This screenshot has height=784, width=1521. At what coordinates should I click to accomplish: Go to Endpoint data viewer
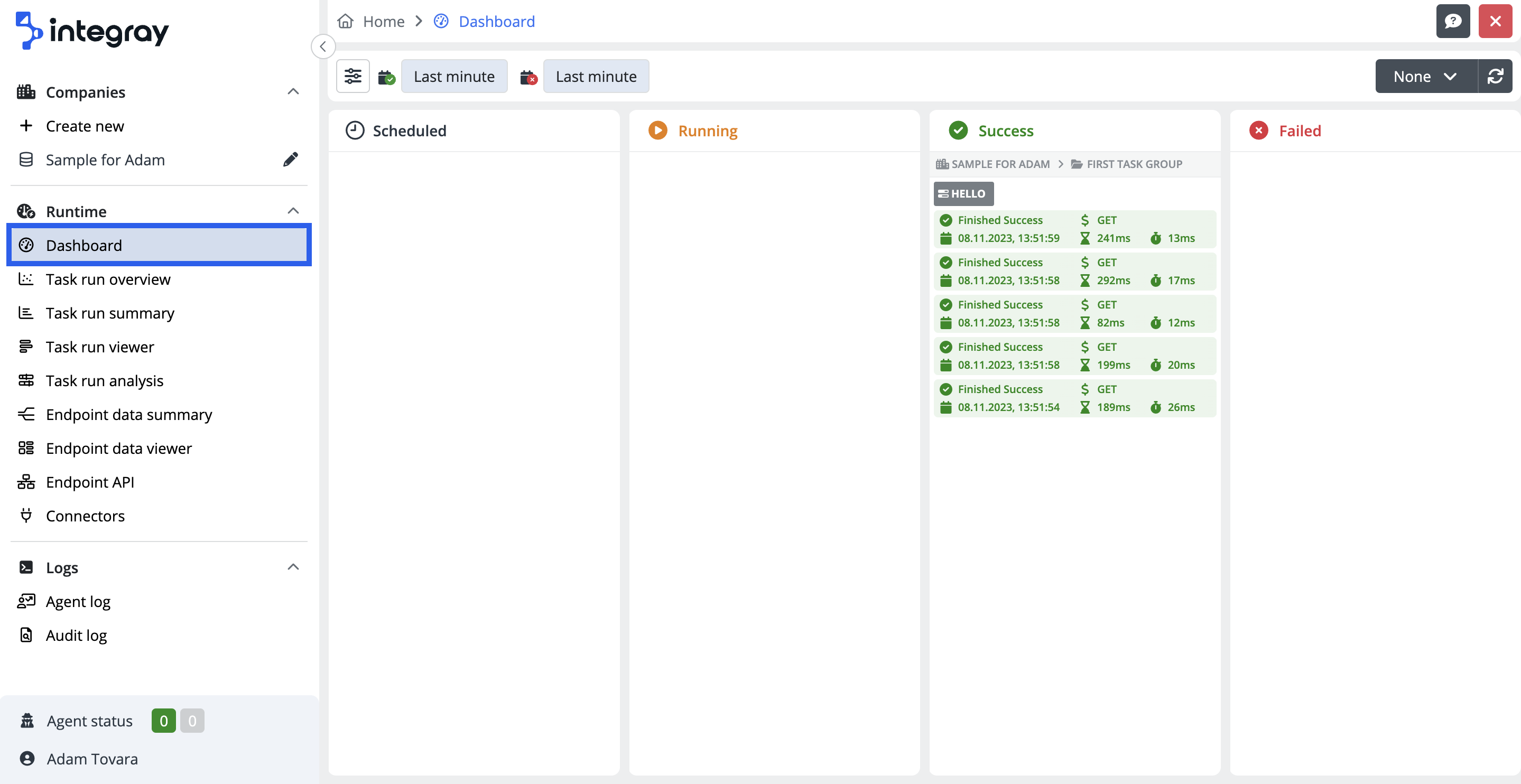tap(119, 448)
